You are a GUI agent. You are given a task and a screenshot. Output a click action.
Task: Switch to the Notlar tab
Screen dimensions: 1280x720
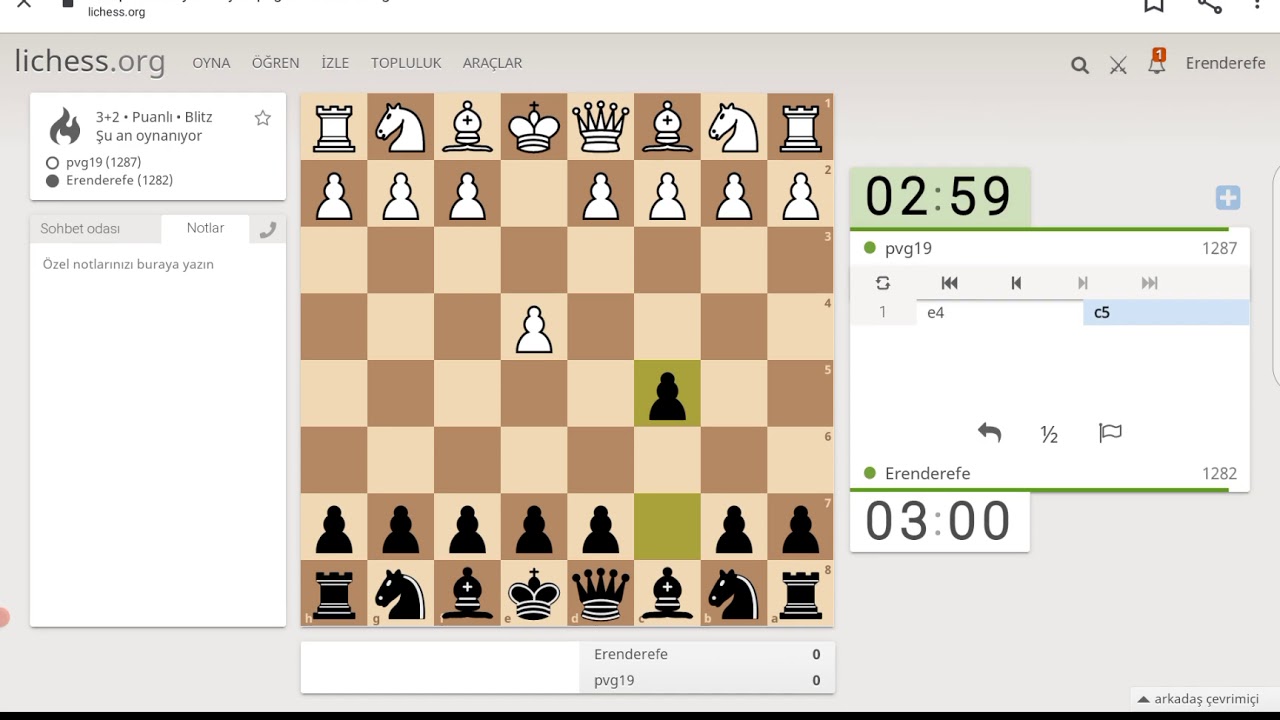click(205, 228)
